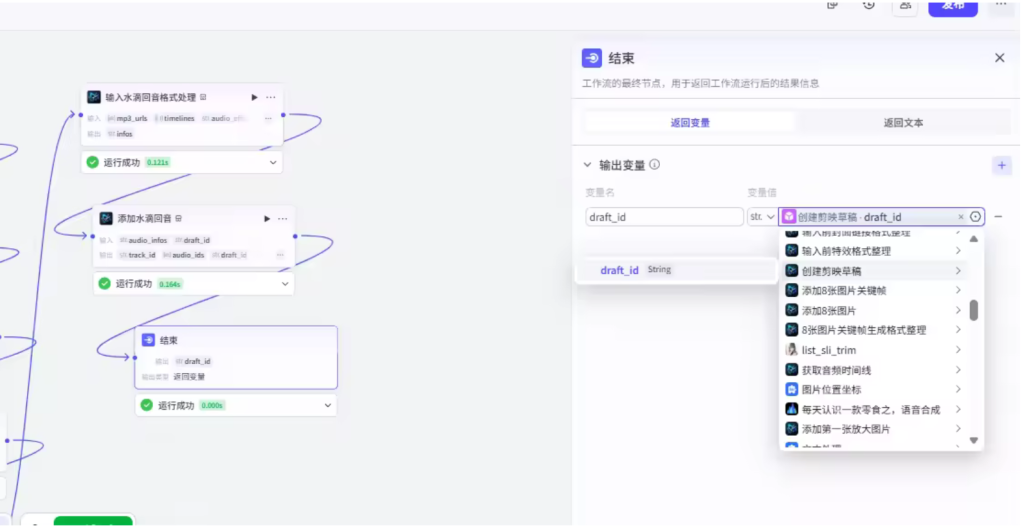This screenshot has width=1024, height=526.
Task: Select 获取音频时间线 in the node list
Action: point(838,370)
